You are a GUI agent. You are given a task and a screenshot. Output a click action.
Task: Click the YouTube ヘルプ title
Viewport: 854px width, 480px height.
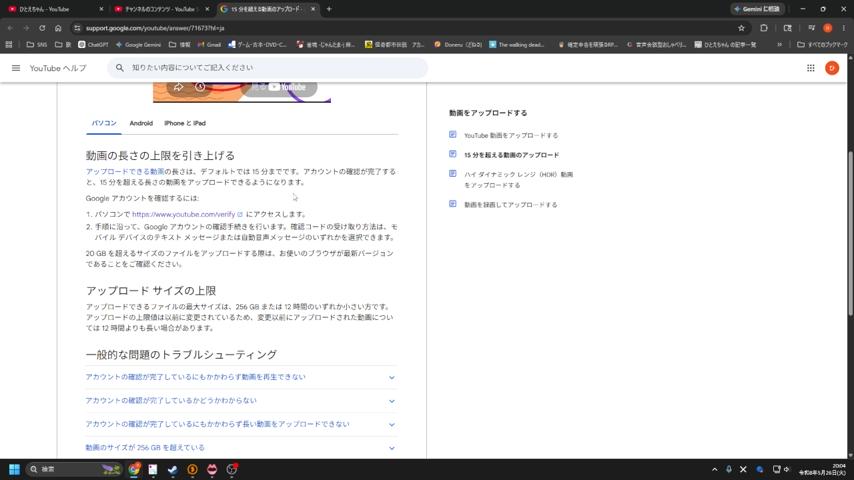point(58,68)
